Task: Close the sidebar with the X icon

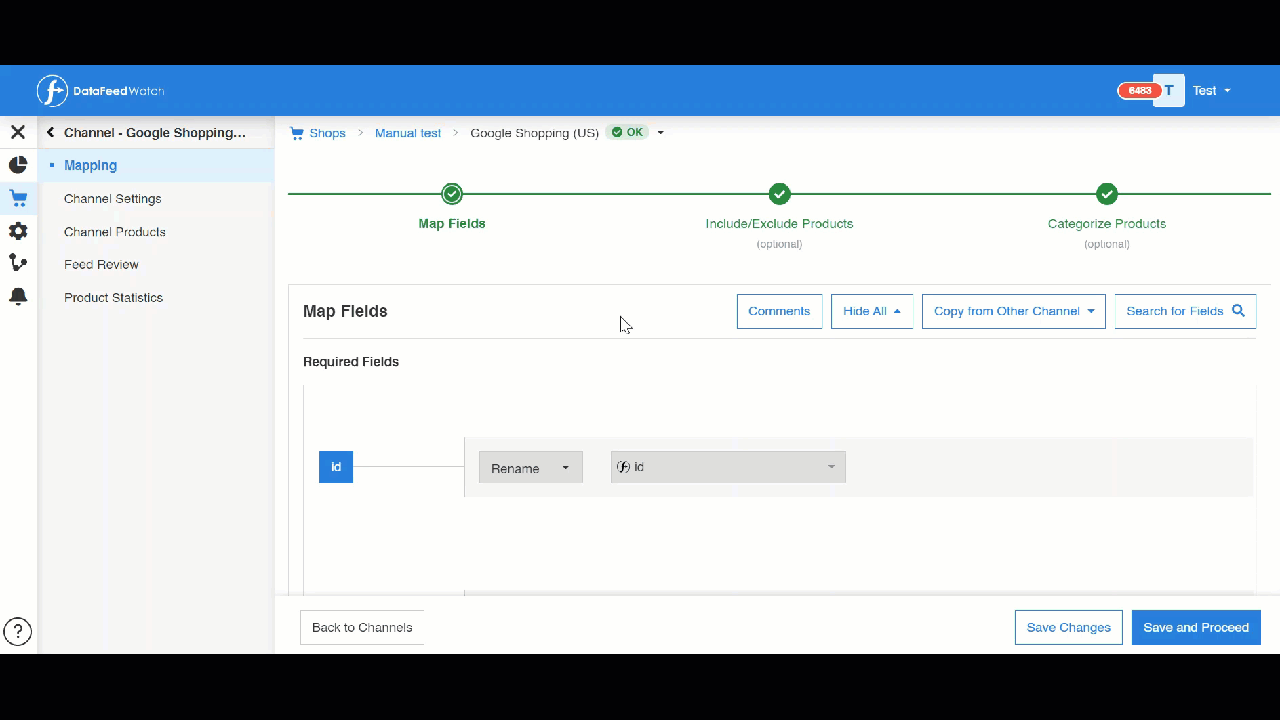Action: click(x=18, y=132)
